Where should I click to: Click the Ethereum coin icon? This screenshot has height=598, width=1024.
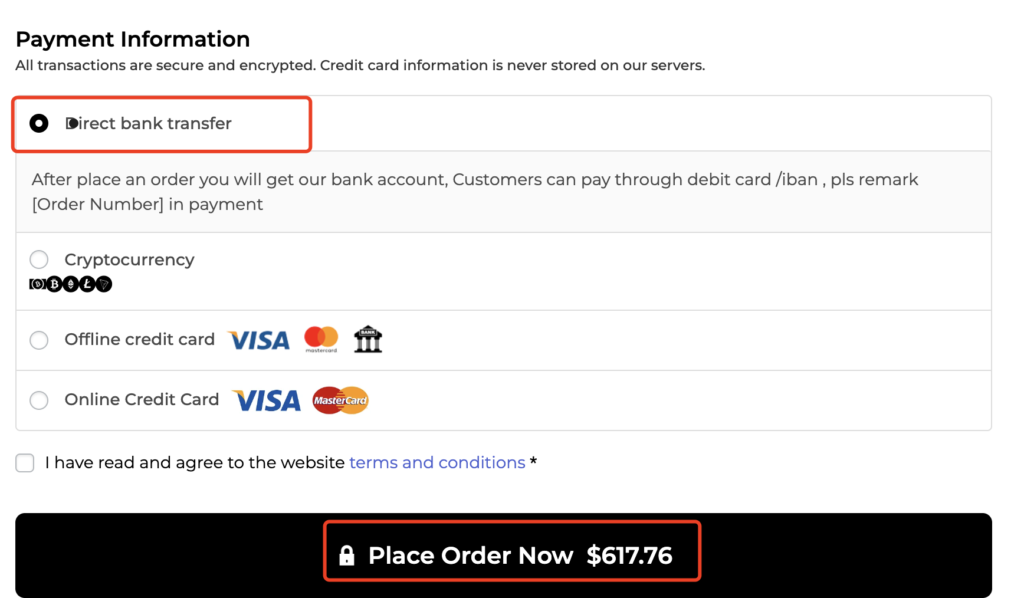tap(71, 284)
